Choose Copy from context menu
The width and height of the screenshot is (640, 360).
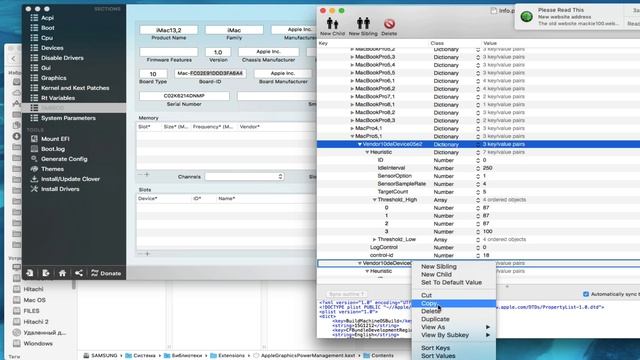pyautogui.click(x=429, y=303)
